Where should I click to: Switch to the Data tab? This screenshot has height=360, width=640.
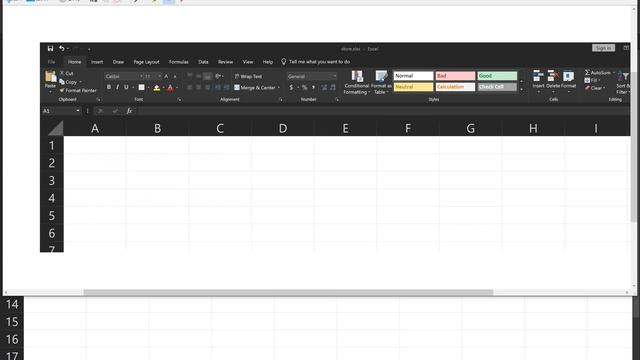[x=203, y=62]
